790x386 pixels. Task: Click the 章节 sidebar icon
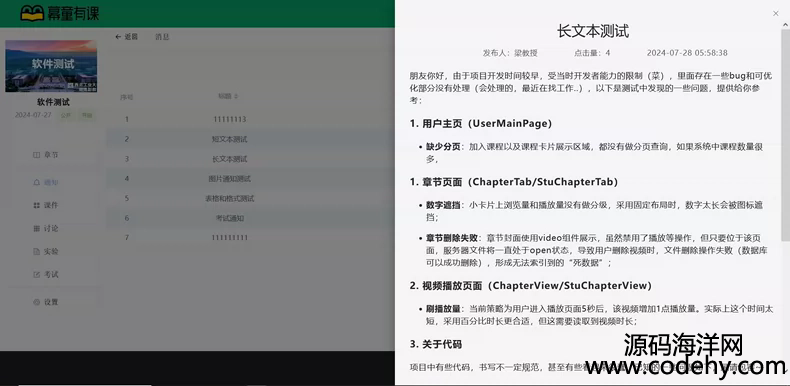click(x=36, y=155)
